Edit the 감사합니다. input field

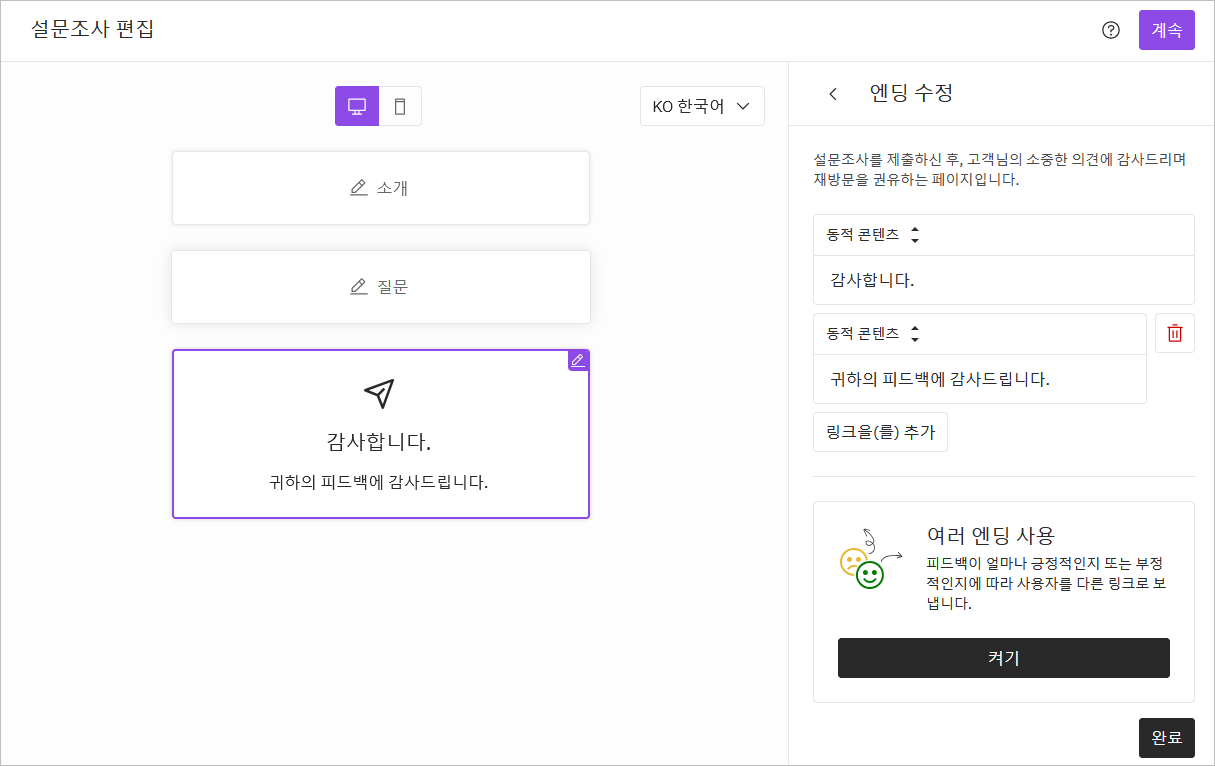(1004, 280)
